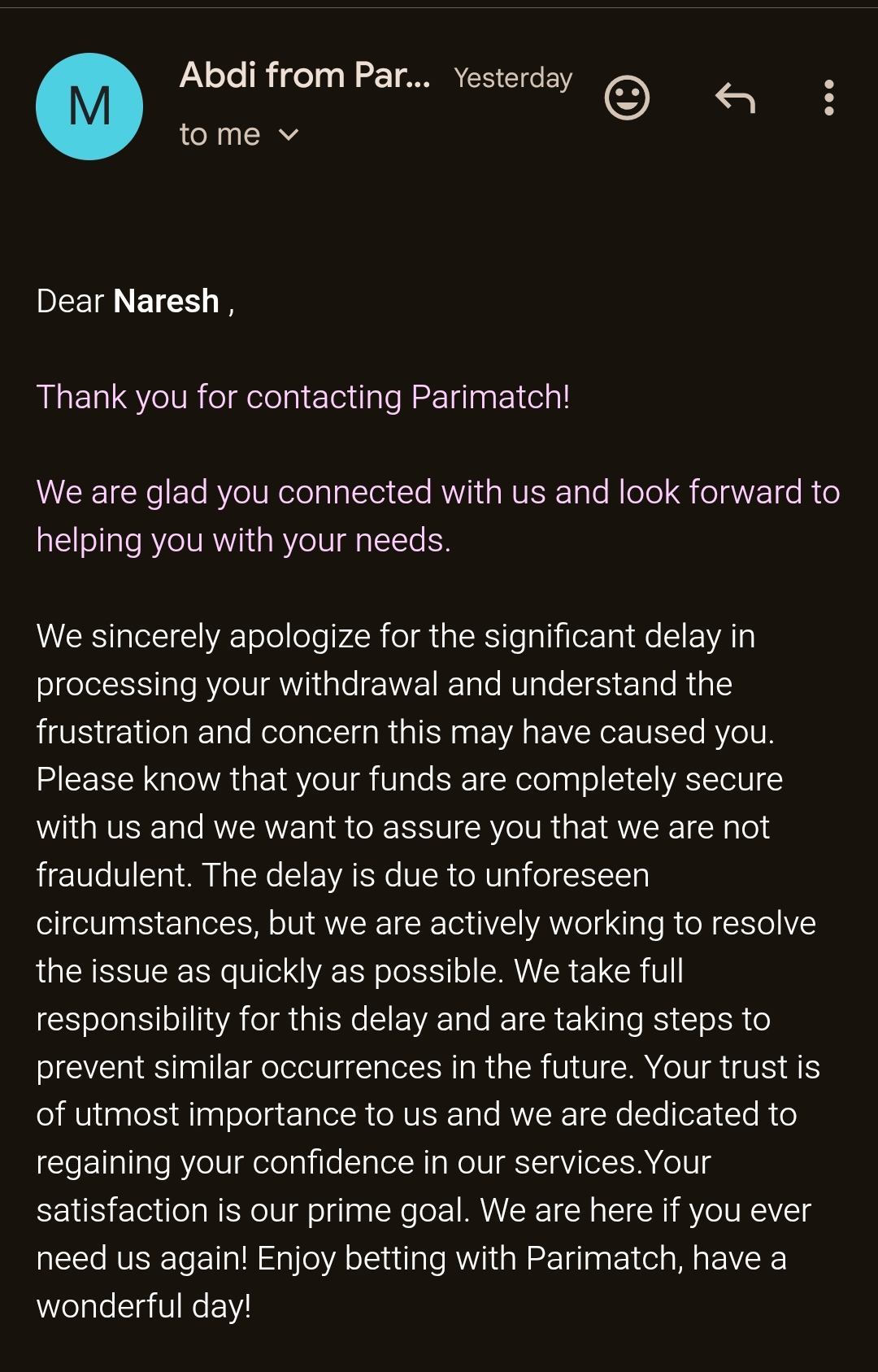Tap the bold name "Naresh"
This screenshot has height=1372, width=878.
click(x=167, y=302)
